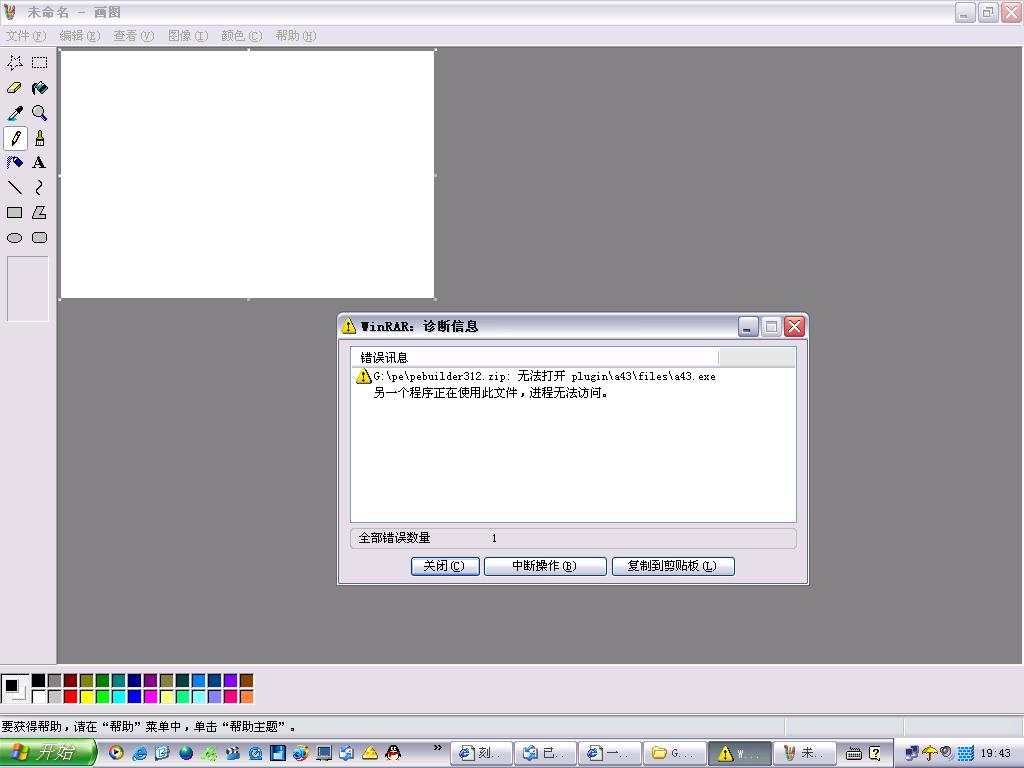The image size is (1024, 768).
Task: Pick the navy blue color swatch
Action: [x=135, y=680]
